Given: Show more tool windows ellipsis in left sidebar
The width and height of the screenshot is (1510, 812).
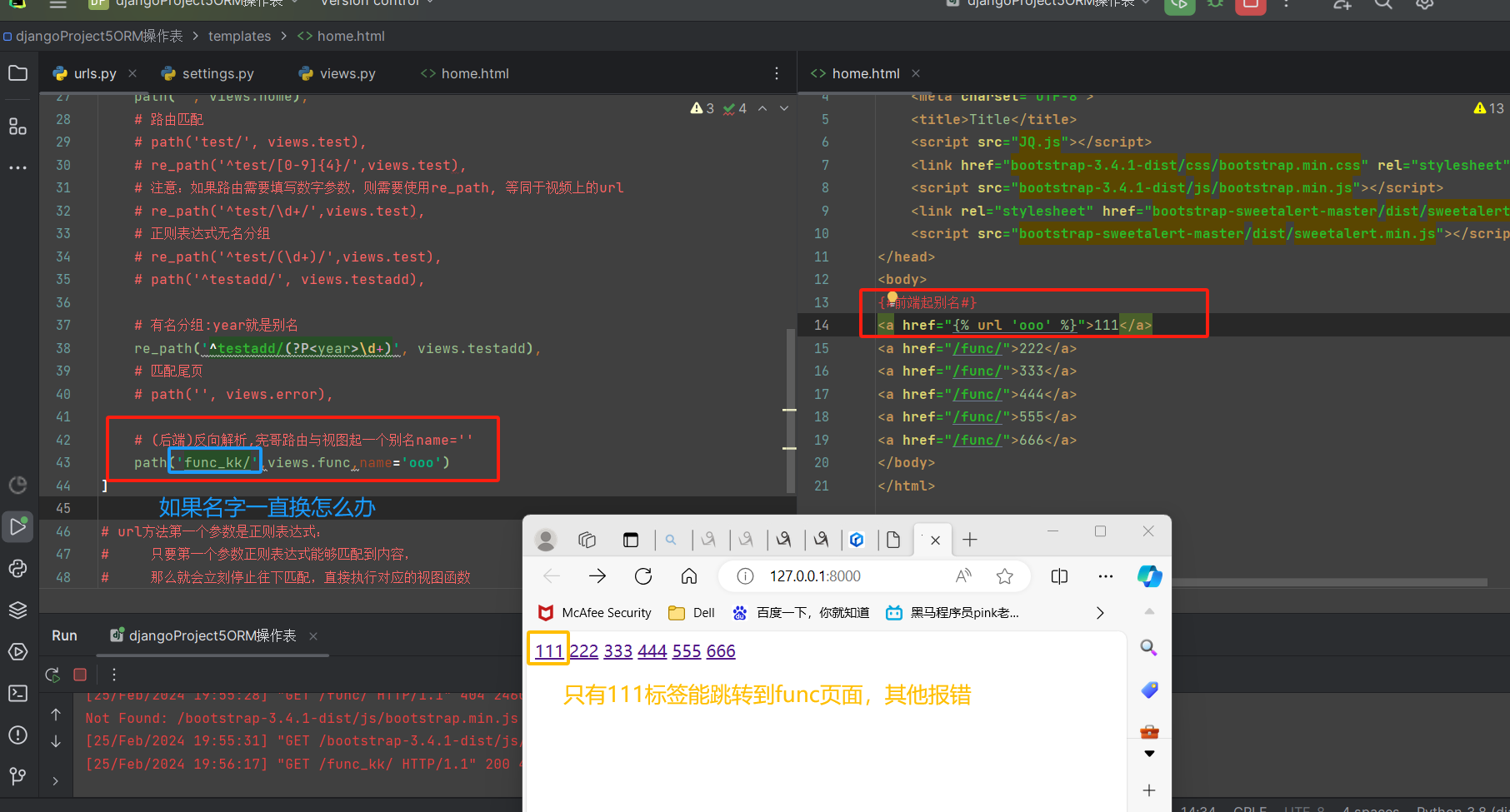Looking at the screenshot, I should pyautogui.click(x=17, y=167).
